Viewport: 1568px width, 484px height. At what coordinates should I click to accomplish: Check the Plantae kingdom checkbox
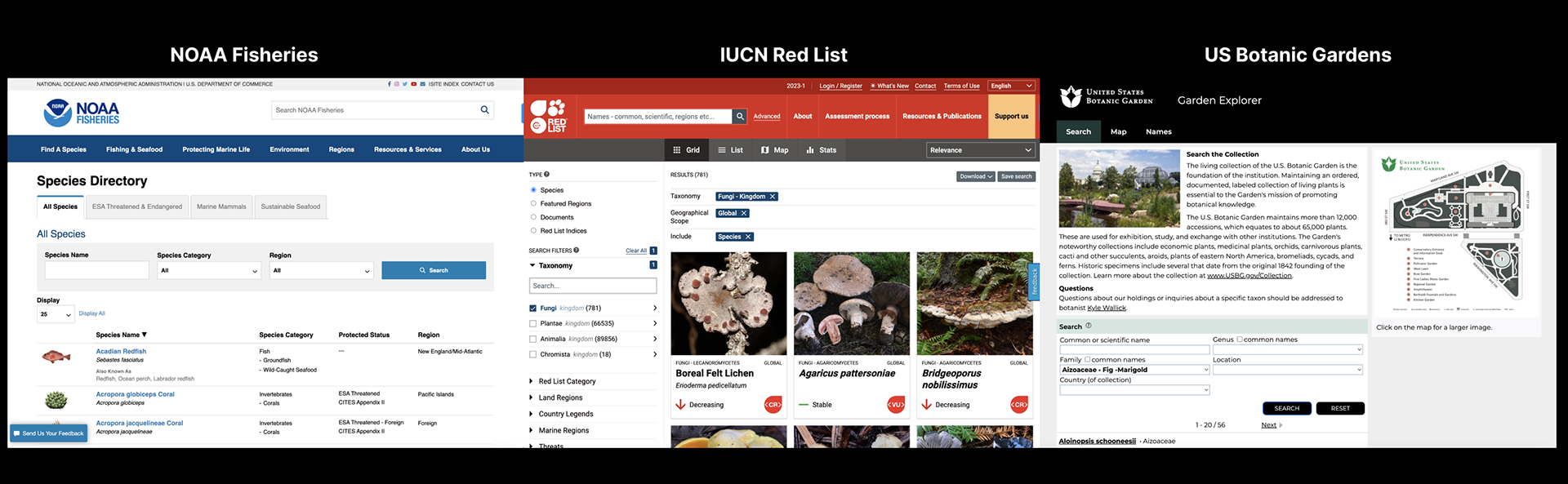(x=533, y=324)
